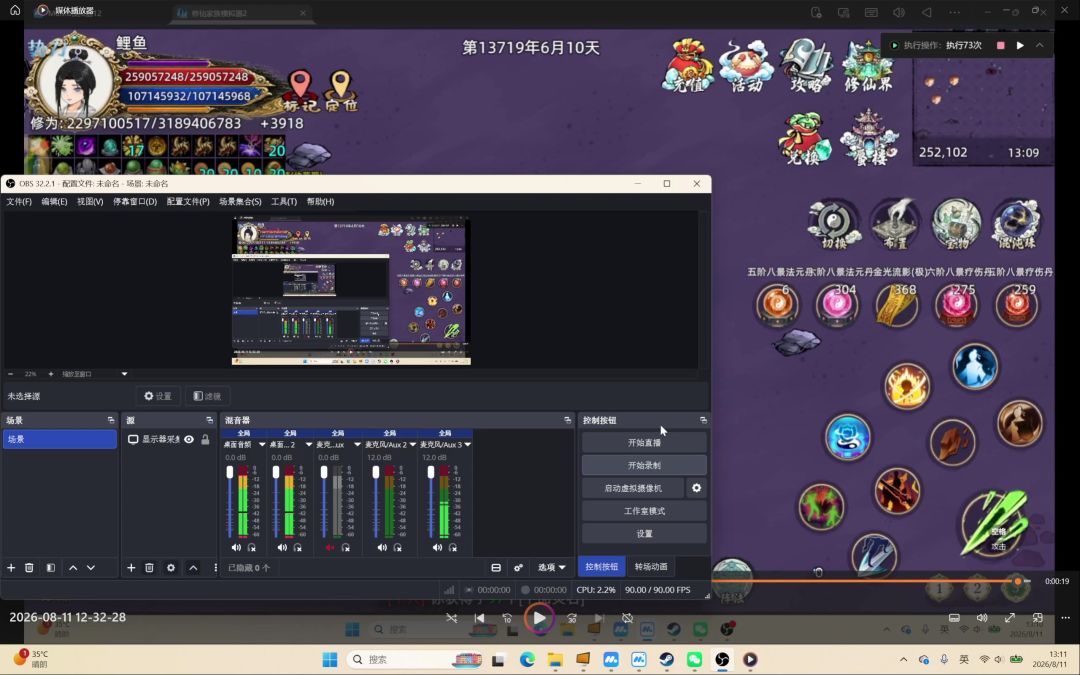Screen dimensions: 1080x675
Task: Skip back 10 seconds in the player
Action: [x=507, y=618]
